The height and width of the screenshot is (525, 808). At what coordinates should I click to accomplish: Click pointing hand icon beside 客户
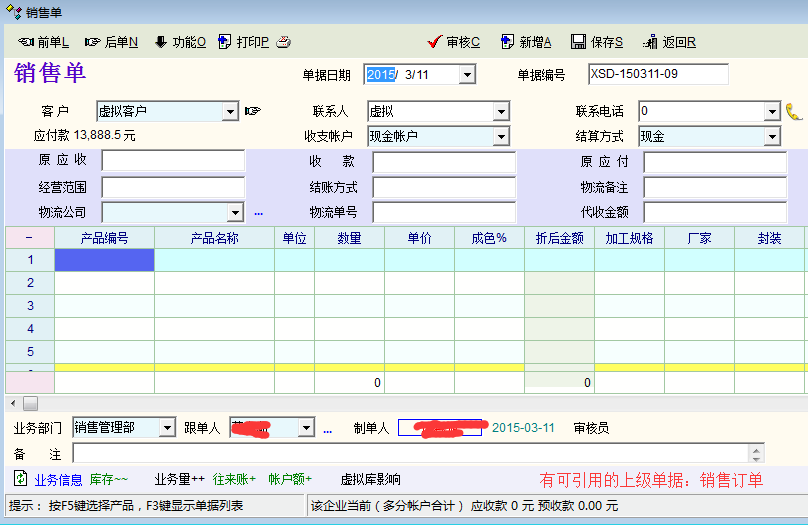coord(252,111)
